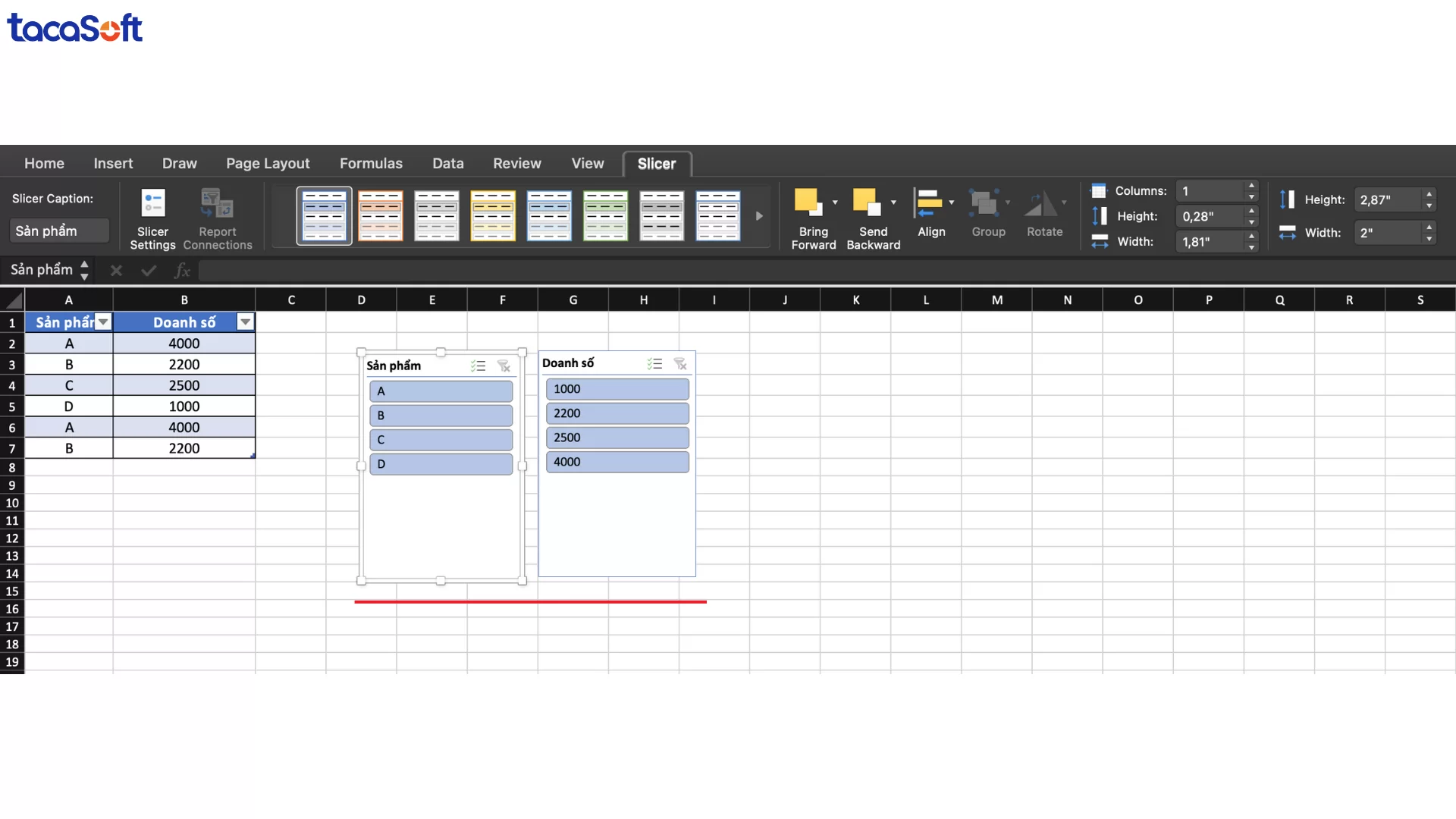Open Report Connections
The image size is (1456, 819).
point(218,218)
